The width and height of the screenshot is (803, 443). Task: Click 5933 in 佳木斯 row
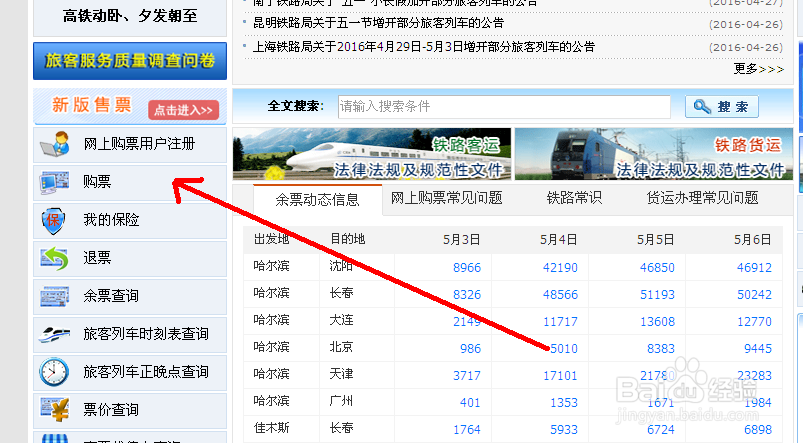click(564, 430)
